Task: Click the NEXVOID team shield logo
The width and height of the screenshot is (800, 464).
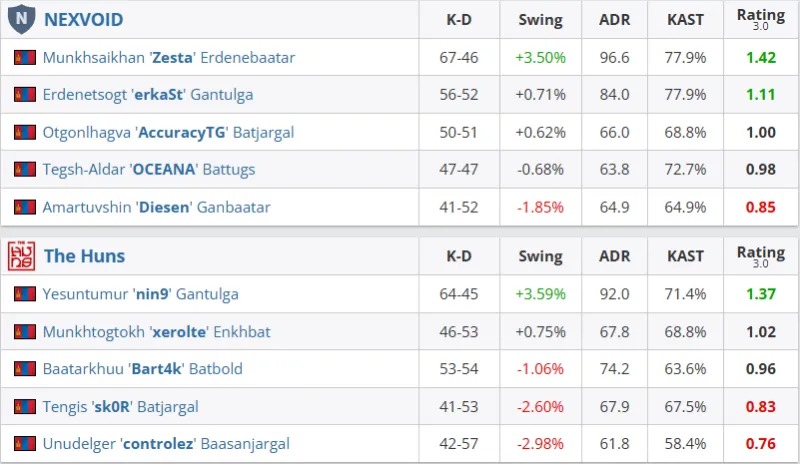Action: [x=22, y=19]
